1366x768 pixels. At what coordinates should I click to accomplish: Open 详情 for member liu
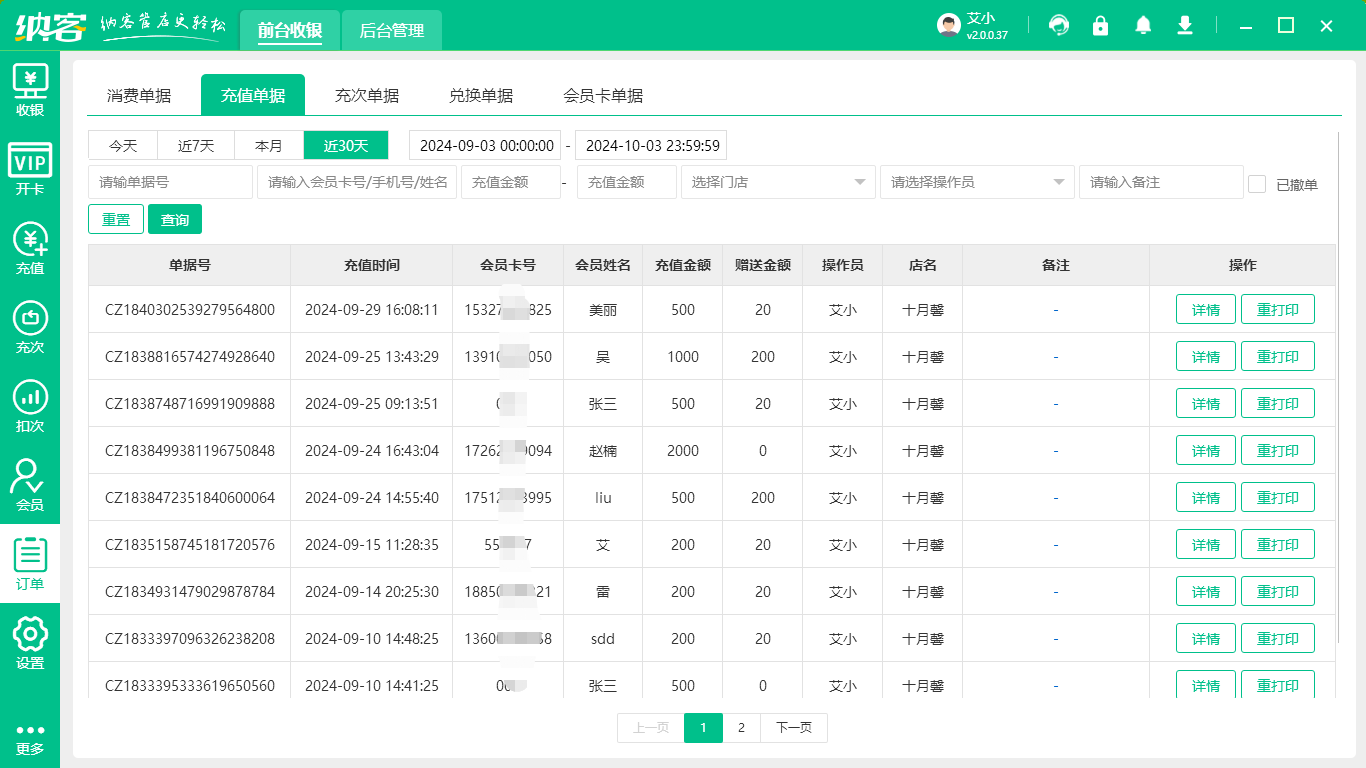tap(1206, 498)
